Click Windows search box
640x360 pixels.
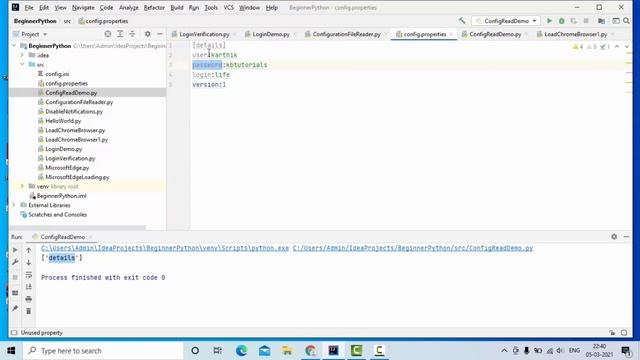click(104, 351)
